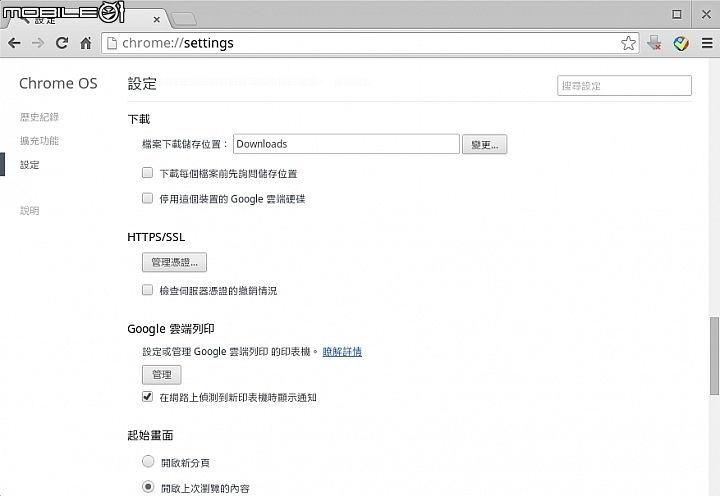The height and width of the screenshot is (496, 720).
Task: Click the 管理憑證... button
Action: point(174,262)
